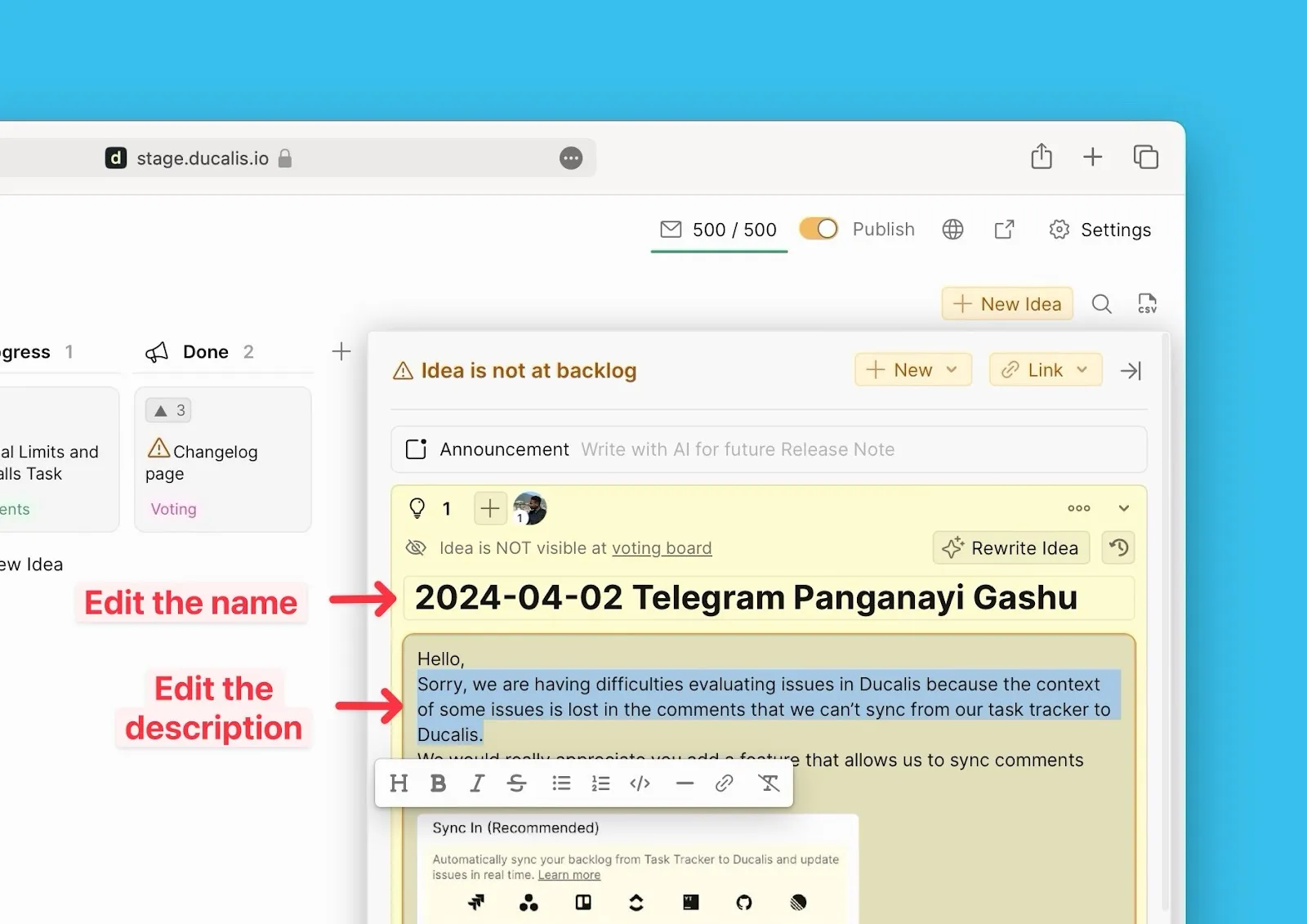Viewport: 1307px width, 924px height.
Task: Open the 500 / 500 email tab
Action: point(719,230)
